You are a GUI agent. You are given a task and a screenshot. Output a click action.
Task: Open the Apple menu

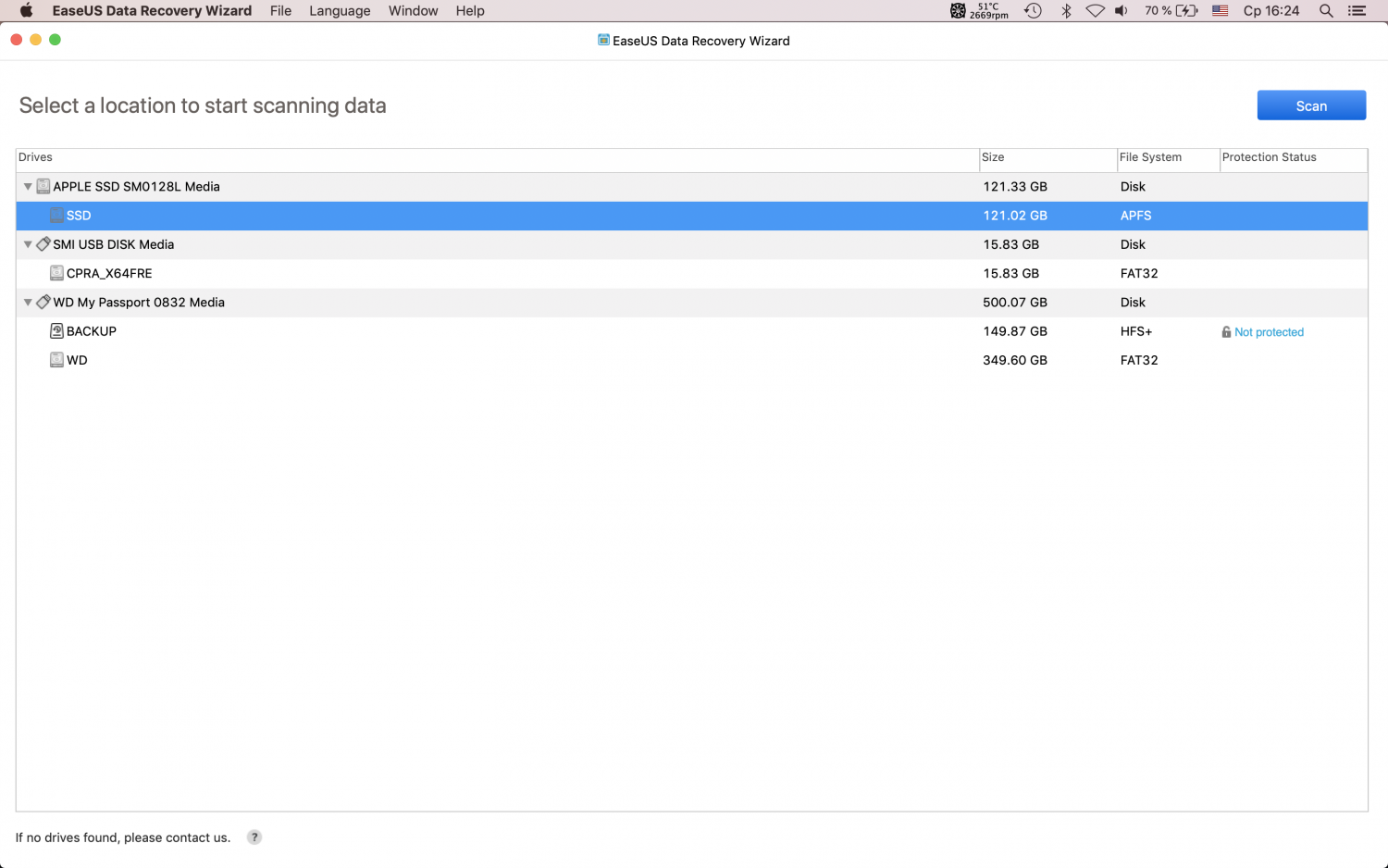tap(26, 11)
